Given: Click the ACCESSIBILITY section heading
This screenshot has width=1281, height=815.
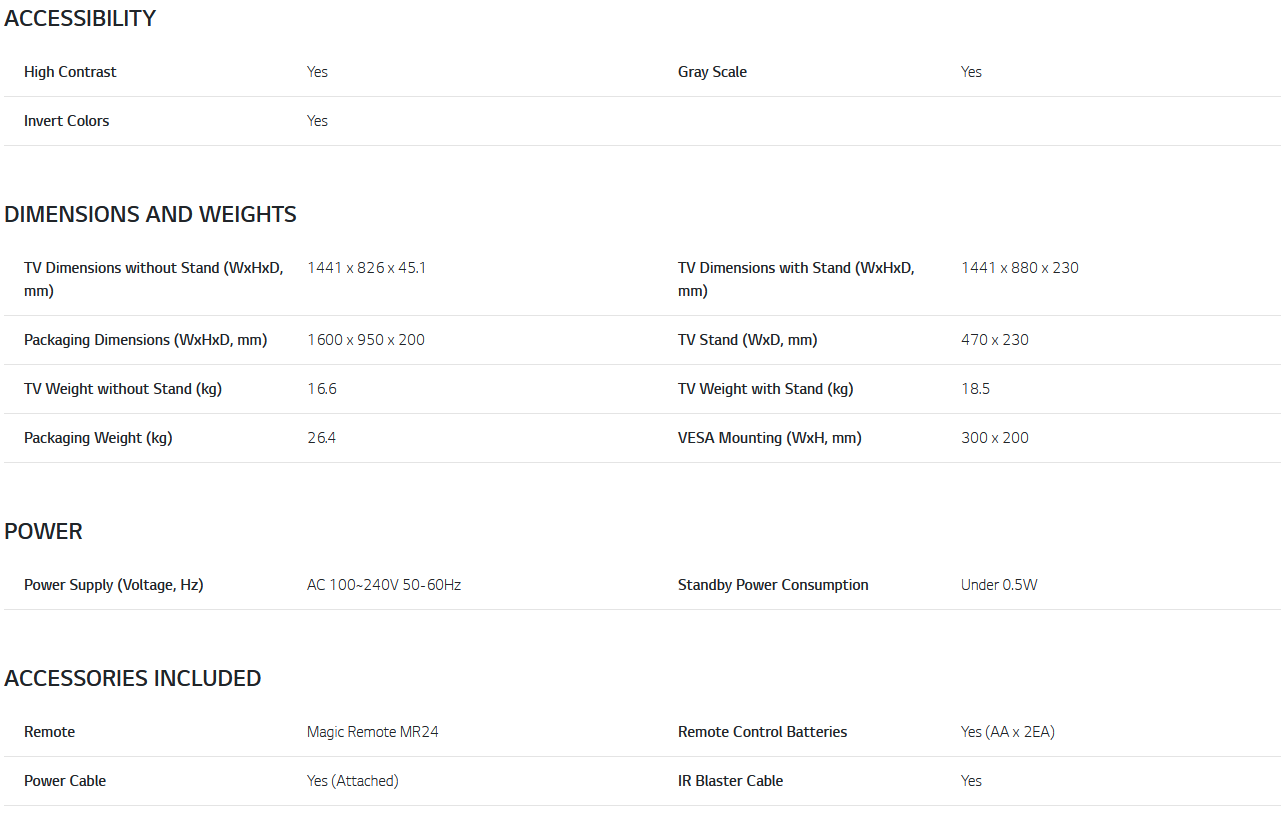Looking at the screenshot, I should point(80,18).
